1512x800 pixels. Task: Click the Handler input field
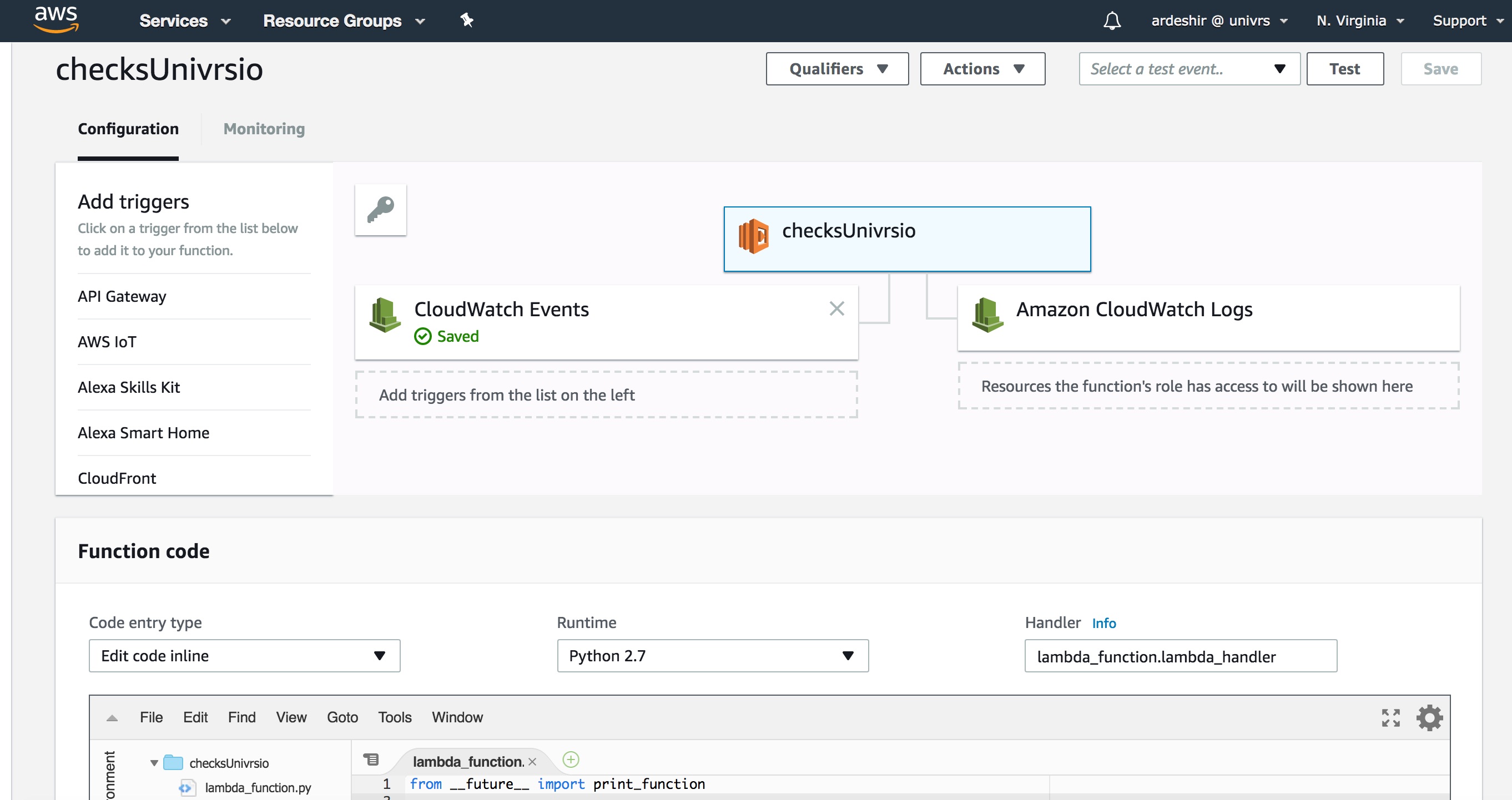(x=1180, y=656)
